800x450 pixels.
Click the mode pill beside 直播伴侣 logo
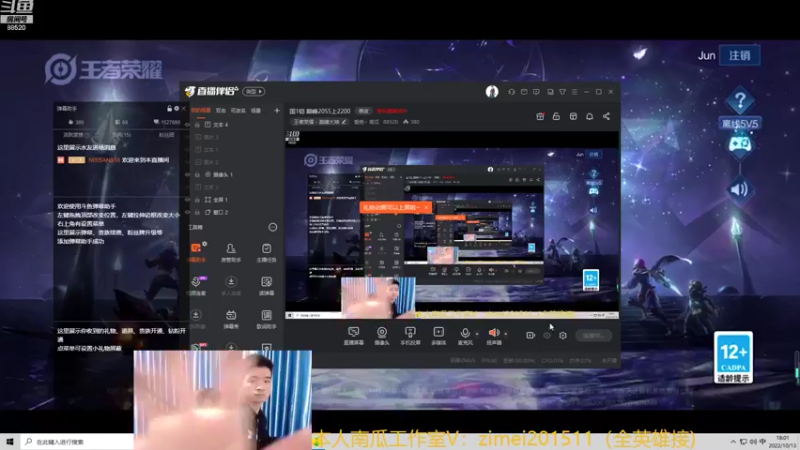point(254,91)
